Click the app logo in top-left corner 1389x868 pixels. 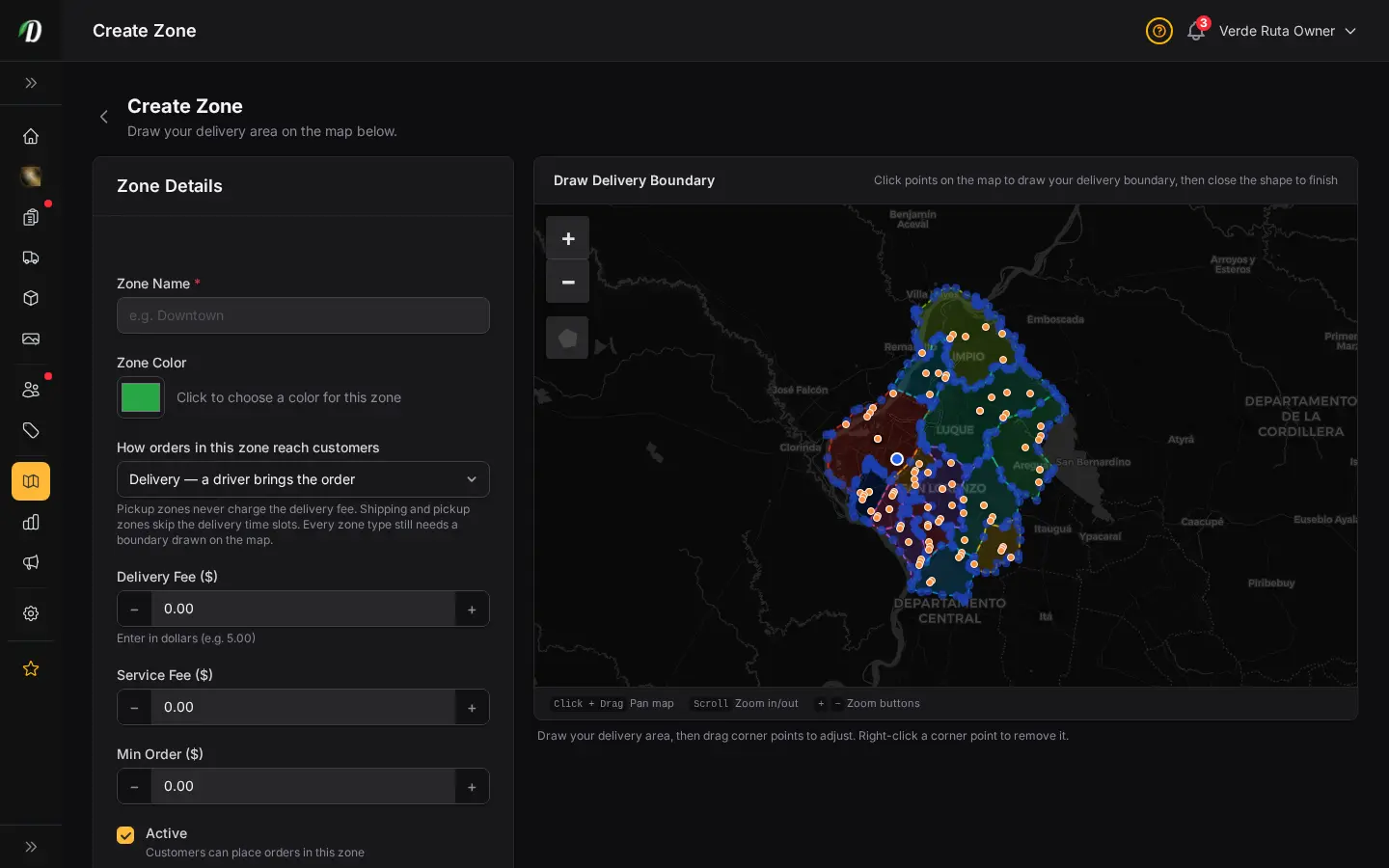pyautogui.click(x=31, y=31)
